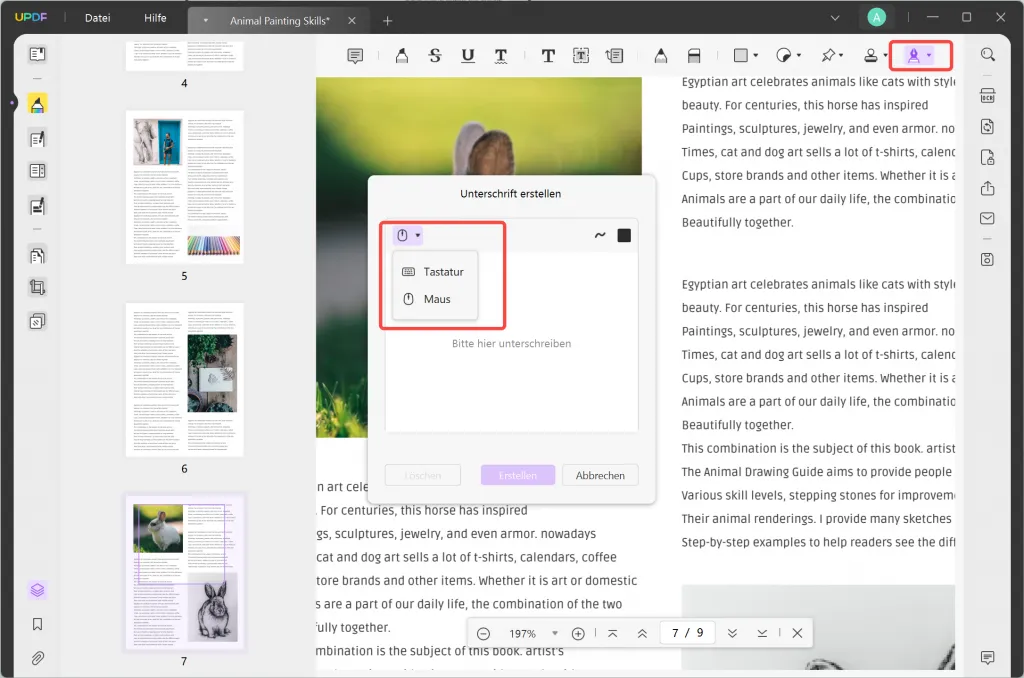Click the Löschen button
The image size is (1024, 678).
pyautogui.click(x=423, y=476)
